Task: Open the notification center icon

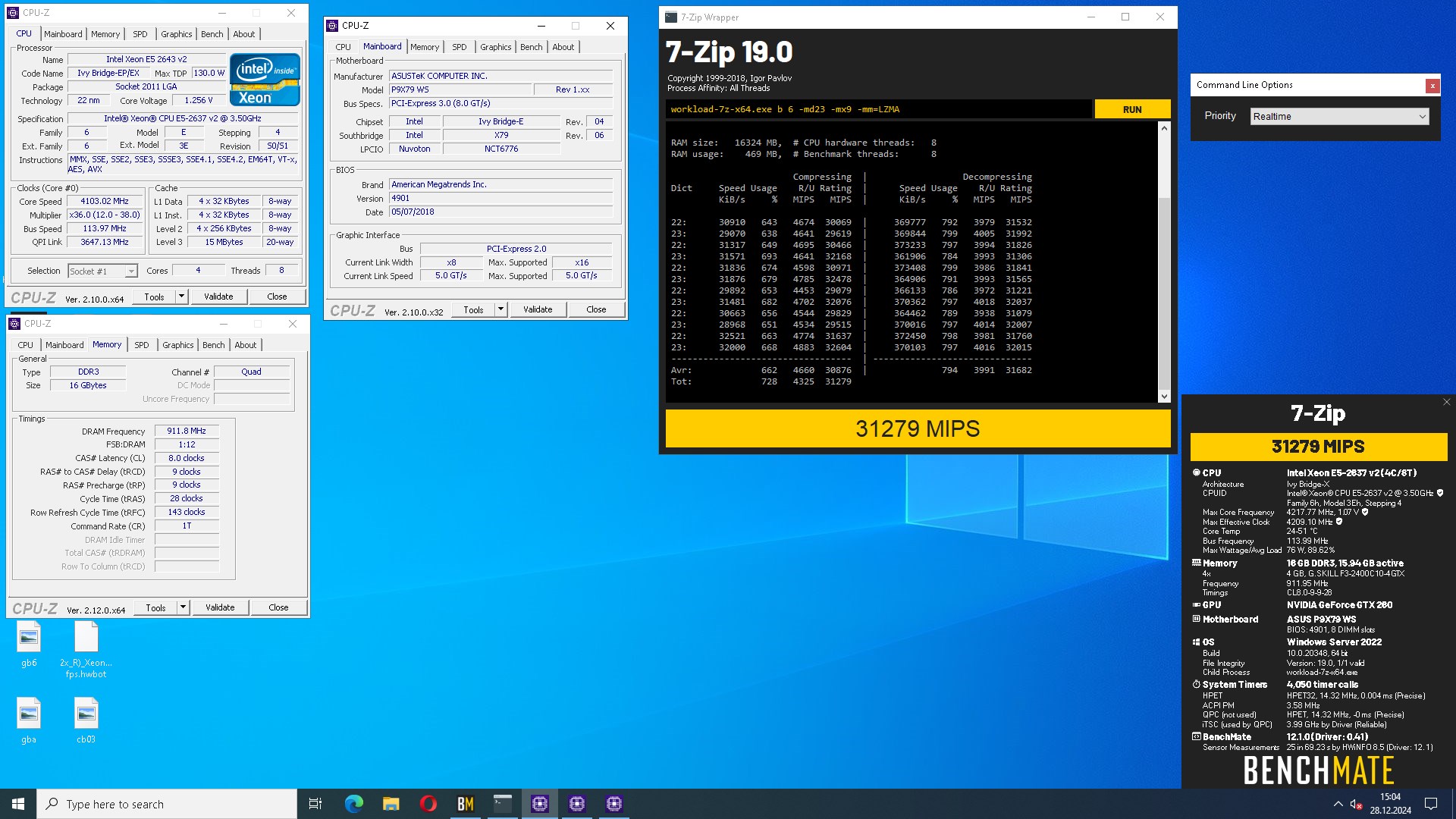Action: [x=1431, y=804]
